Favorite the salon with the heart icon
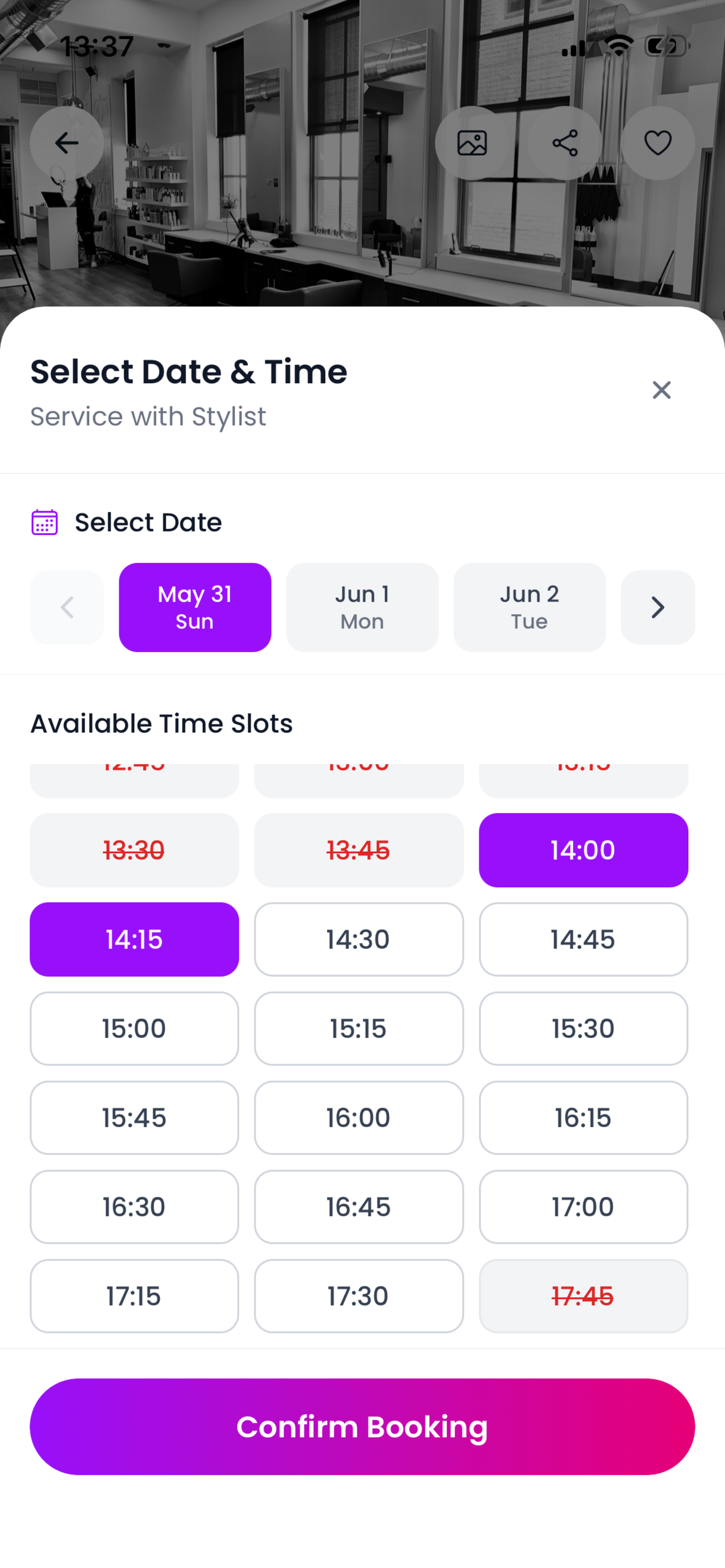 657,143
